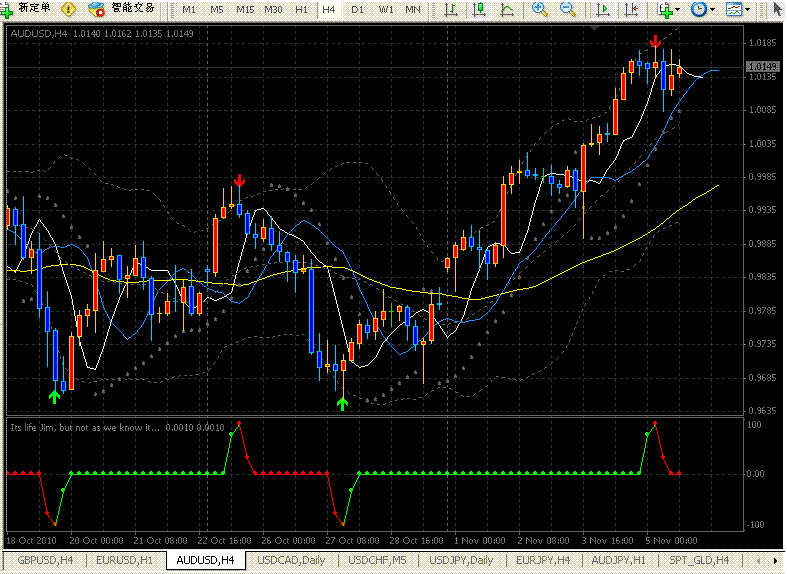Zoom in on the chart

pos(540,10)
